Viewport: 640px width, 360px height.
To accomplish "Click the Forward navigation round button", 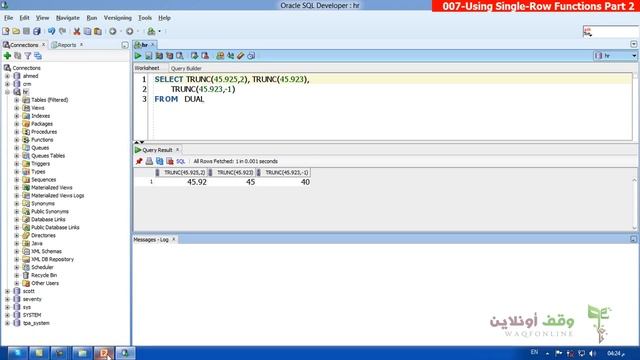I will pos(129,31).
